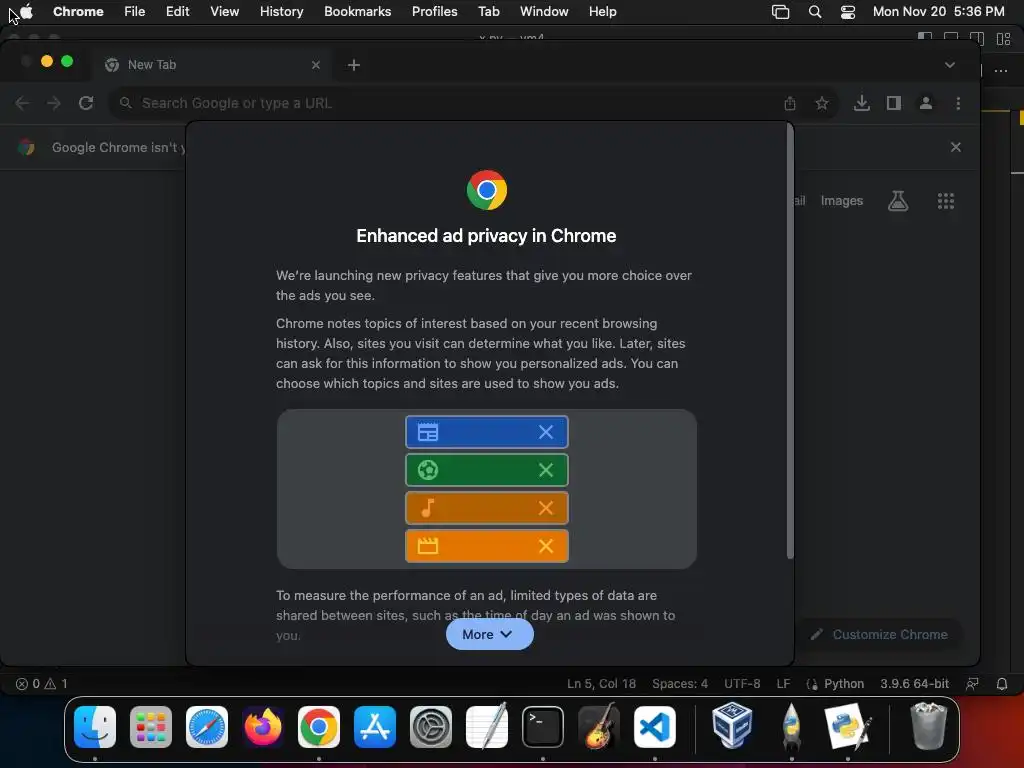Open Firefox from the Dock
This screenshot has height=768, width=1024.
(263, 727)
